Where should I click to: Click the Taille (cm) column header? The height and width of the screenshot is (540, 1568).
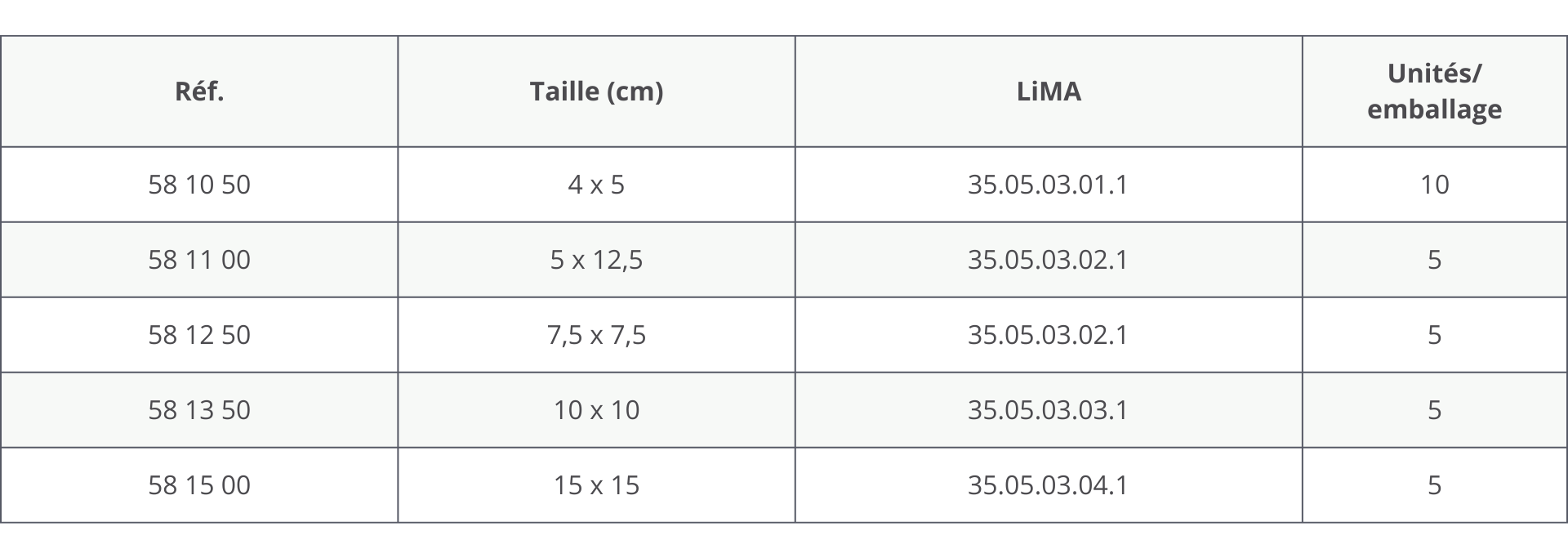point(596,91)
